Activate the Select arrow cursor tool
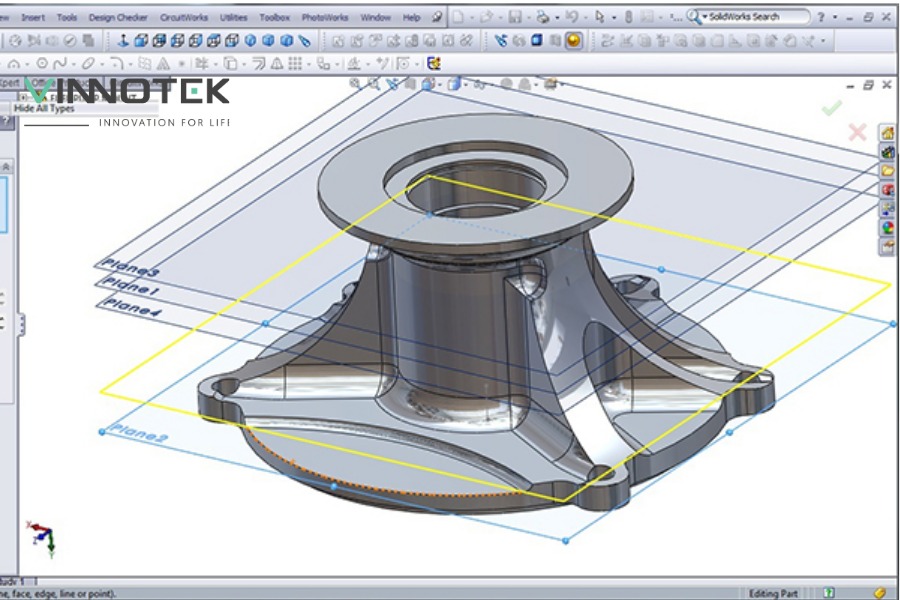This screenshot has width=900, height=600. (x=600, y=17)
